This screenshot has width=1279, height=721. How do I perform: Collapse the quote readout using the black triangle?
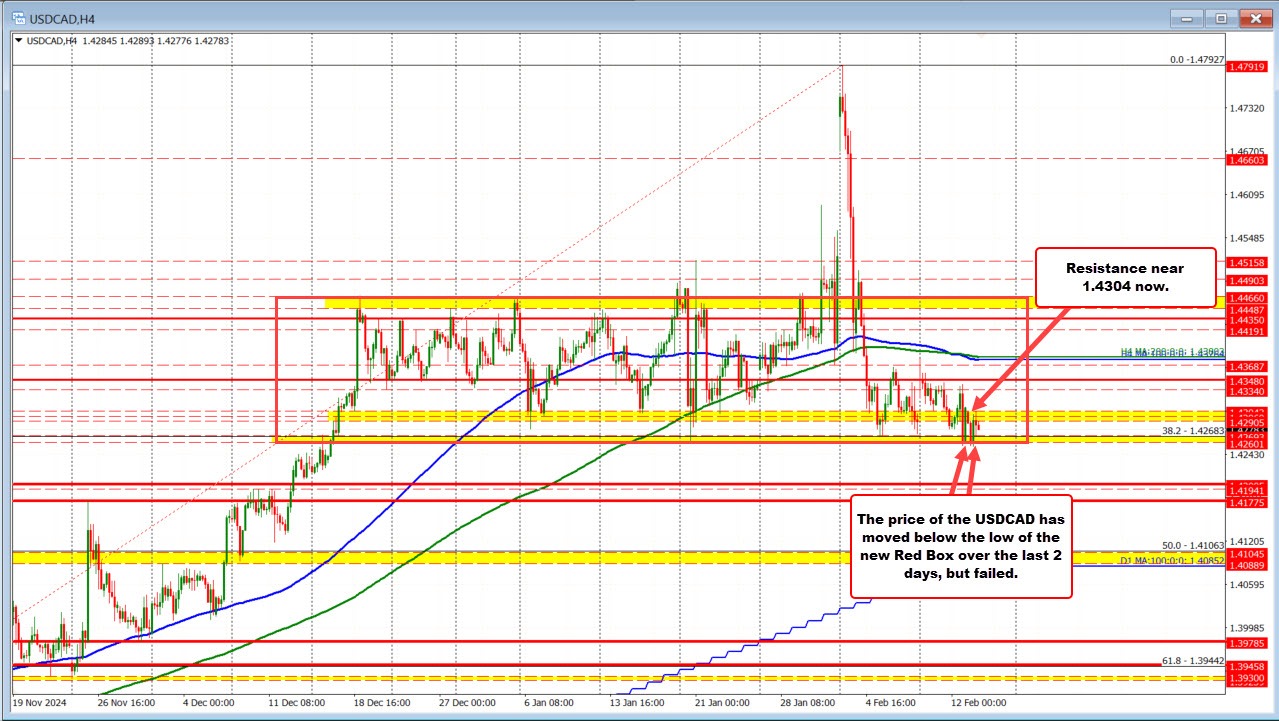[19, 41]
